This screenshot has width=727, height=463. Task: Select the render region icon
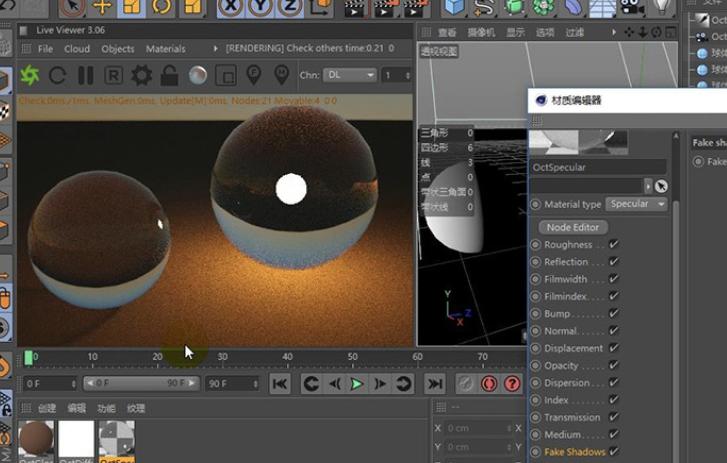(226, 76)
